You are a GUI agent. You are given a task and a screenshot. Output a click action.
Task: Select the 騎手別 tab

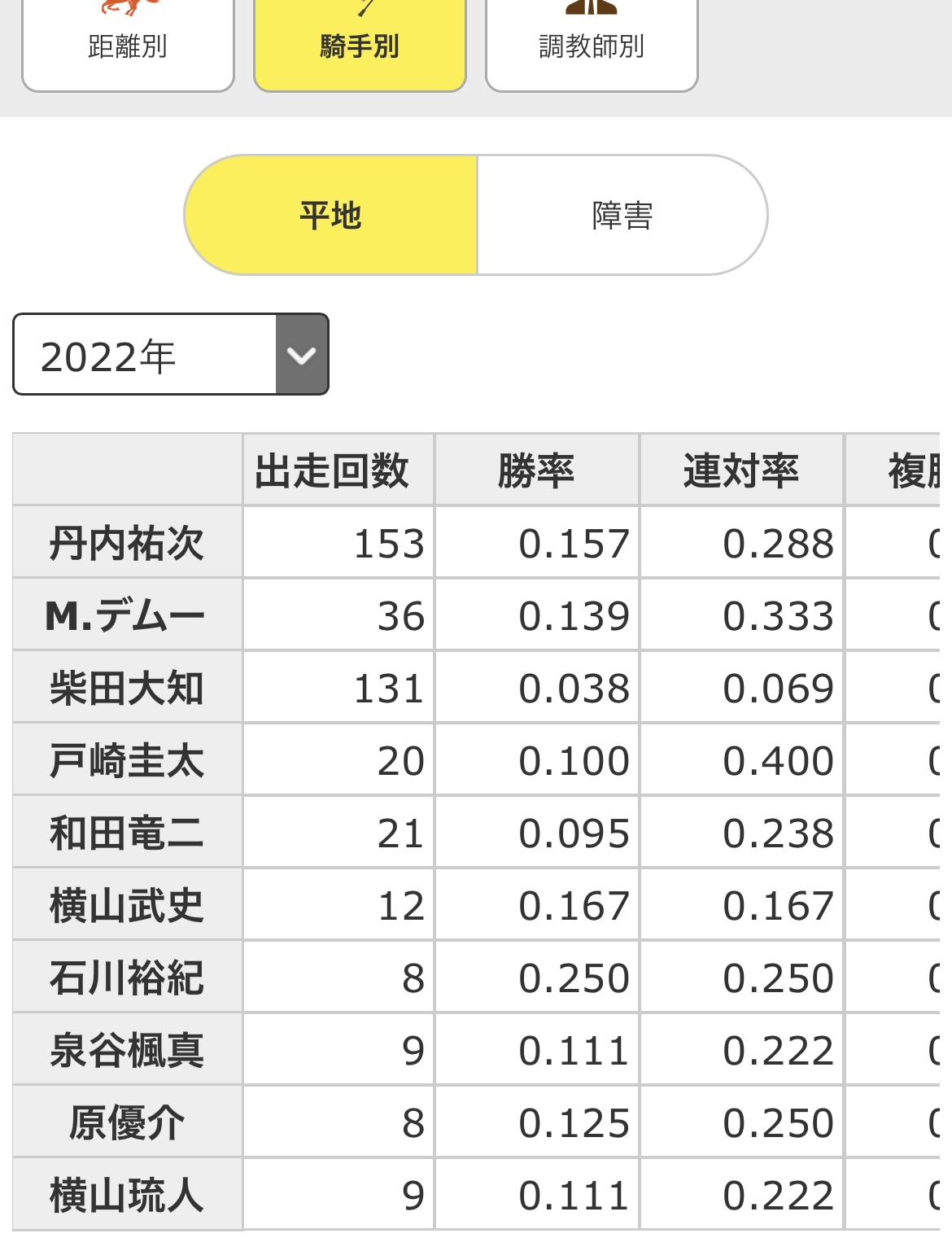pyautogui.click(x=360, y=46)
